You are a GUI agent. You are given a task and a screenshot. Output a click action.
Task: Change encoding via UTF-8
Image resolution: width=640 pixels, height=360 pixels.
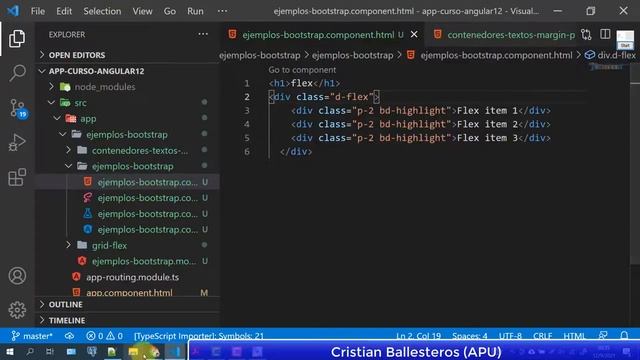(510, 336)
